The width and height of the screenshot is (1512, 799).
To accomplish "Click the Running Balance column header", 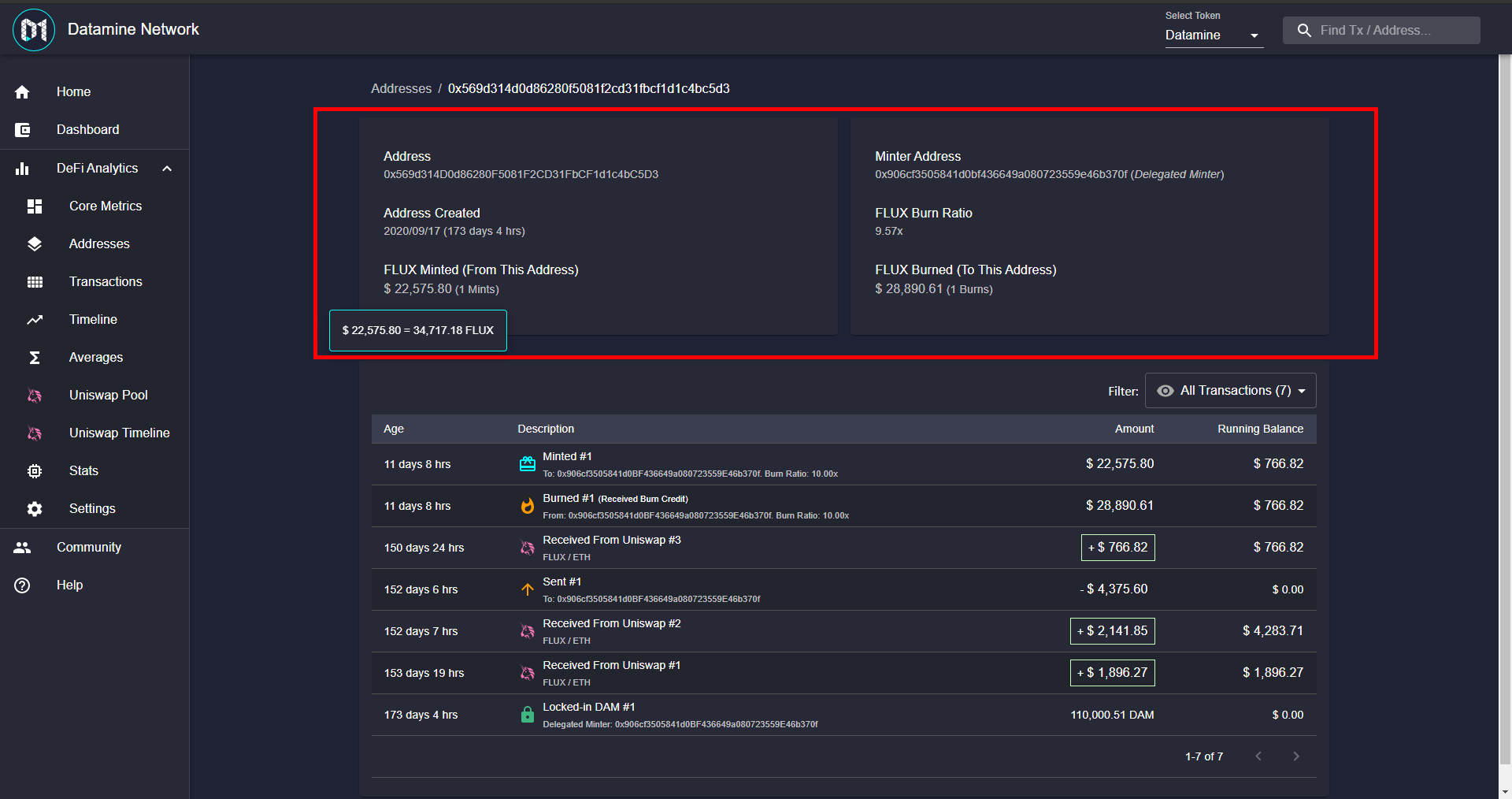I will (x=1260, y=429).
